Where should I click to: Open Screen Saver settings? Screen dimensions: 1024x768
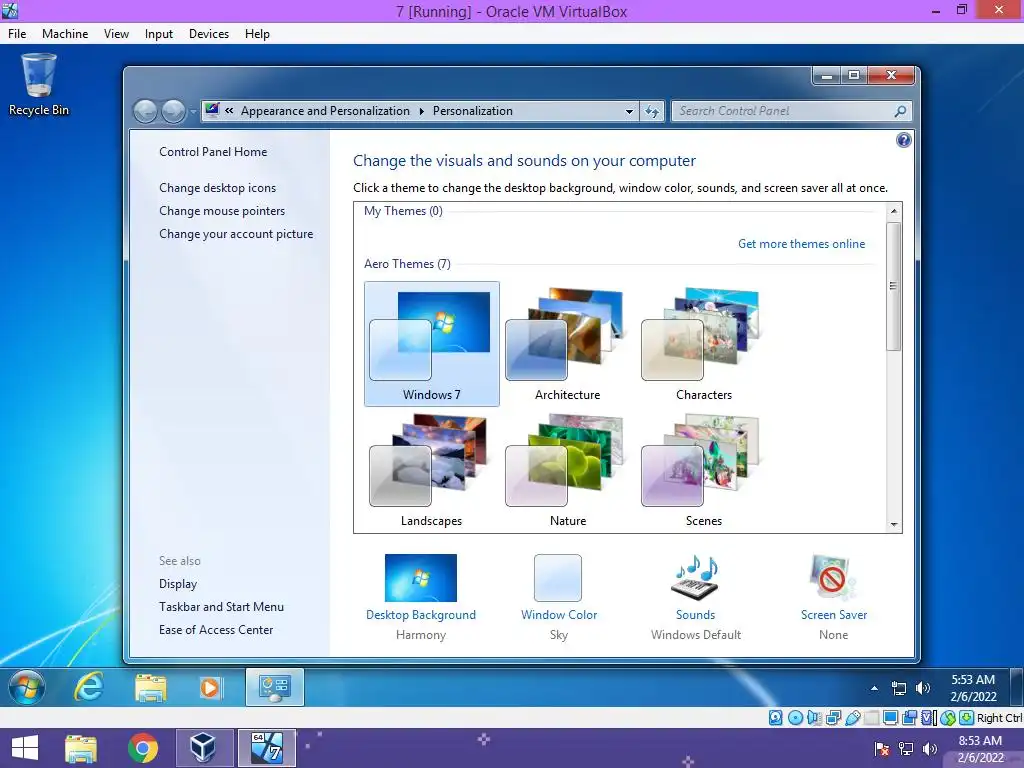click(834, 597)
